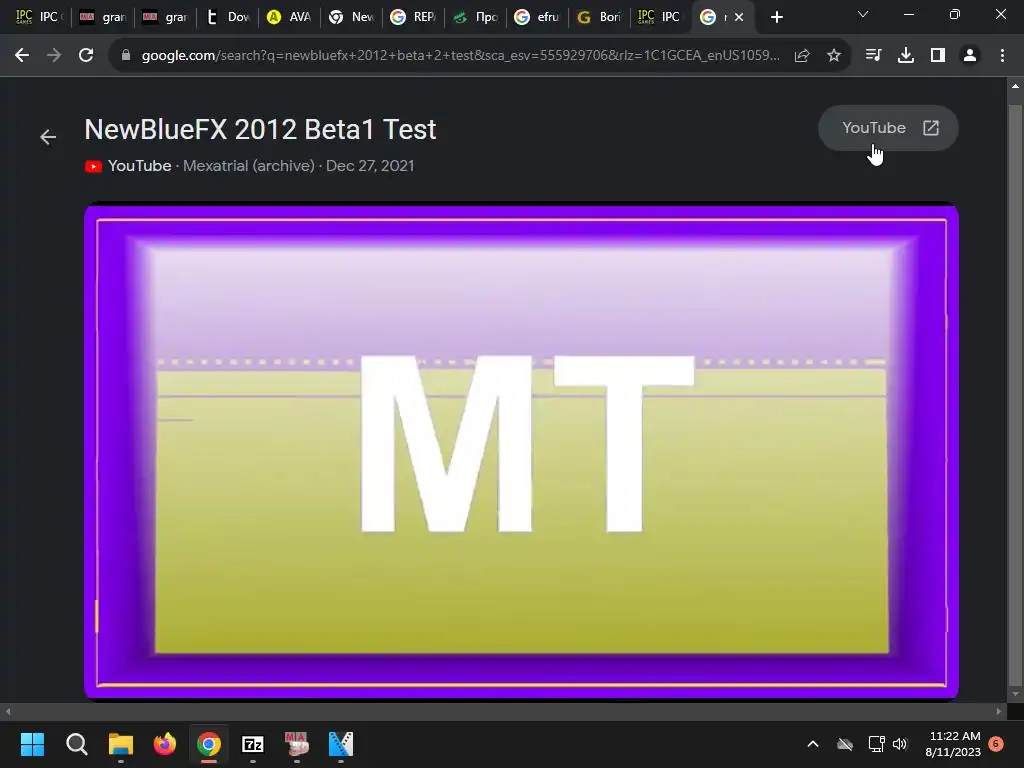Open the M-shaped video editor taskbar icon
This screenshot has width=1024, height=768.
pos(340,744)
